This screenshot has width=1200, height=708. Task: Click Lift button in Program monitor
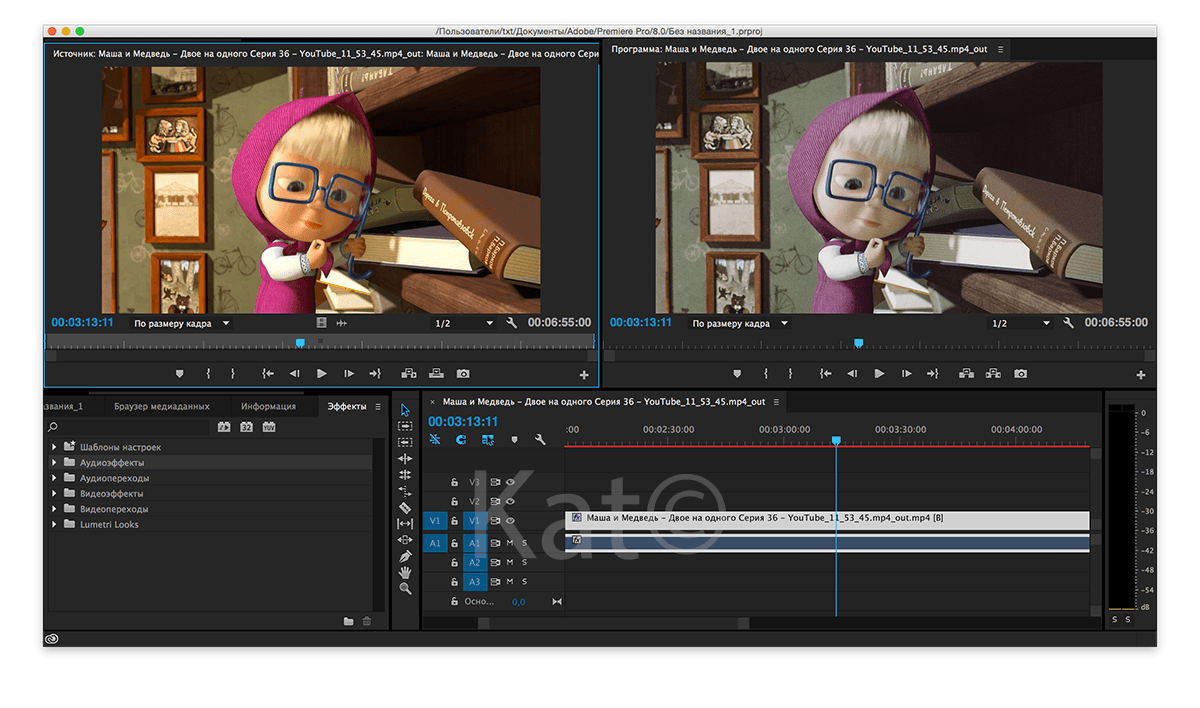966,373
